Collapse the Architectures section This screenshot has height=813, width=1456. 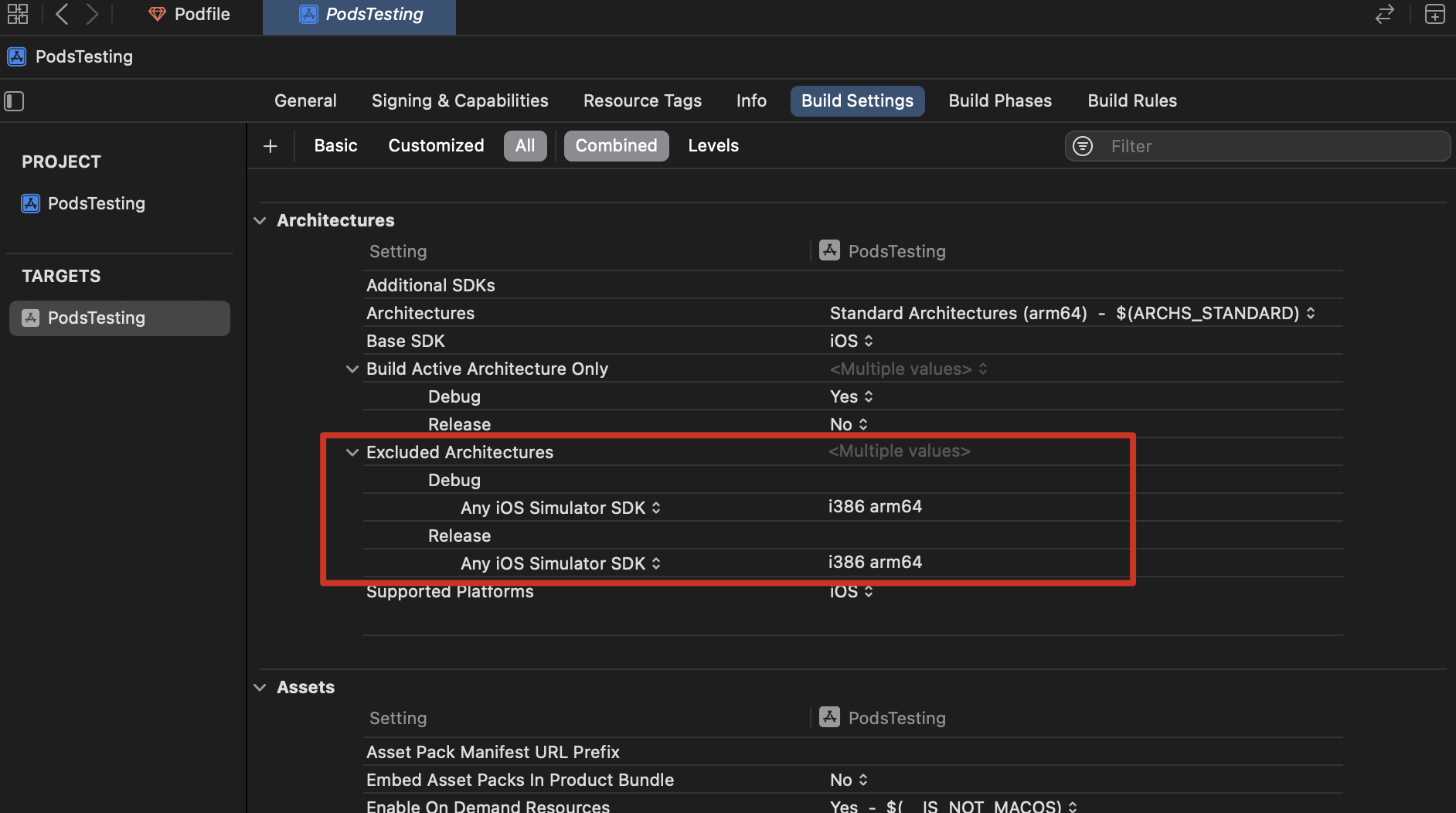[x=260, y=221]
